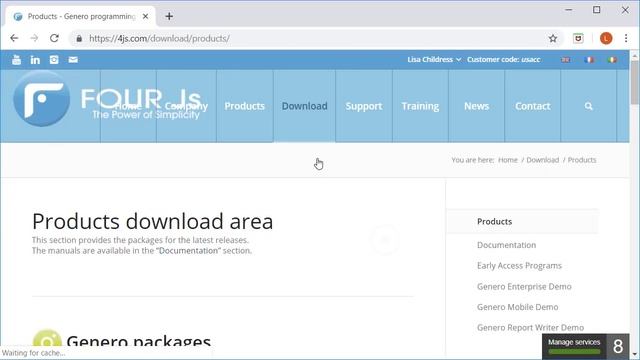Open Early Access Programs sidebar link

(519, 266)
